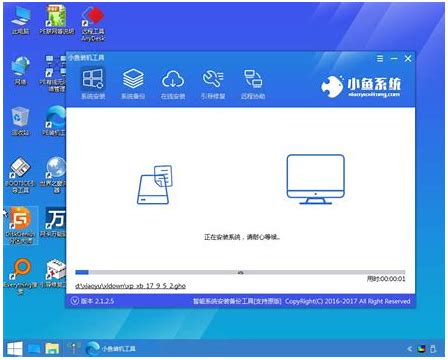
Task: Select the 系统安装 Windows icon tab
Action: [93, 84]
